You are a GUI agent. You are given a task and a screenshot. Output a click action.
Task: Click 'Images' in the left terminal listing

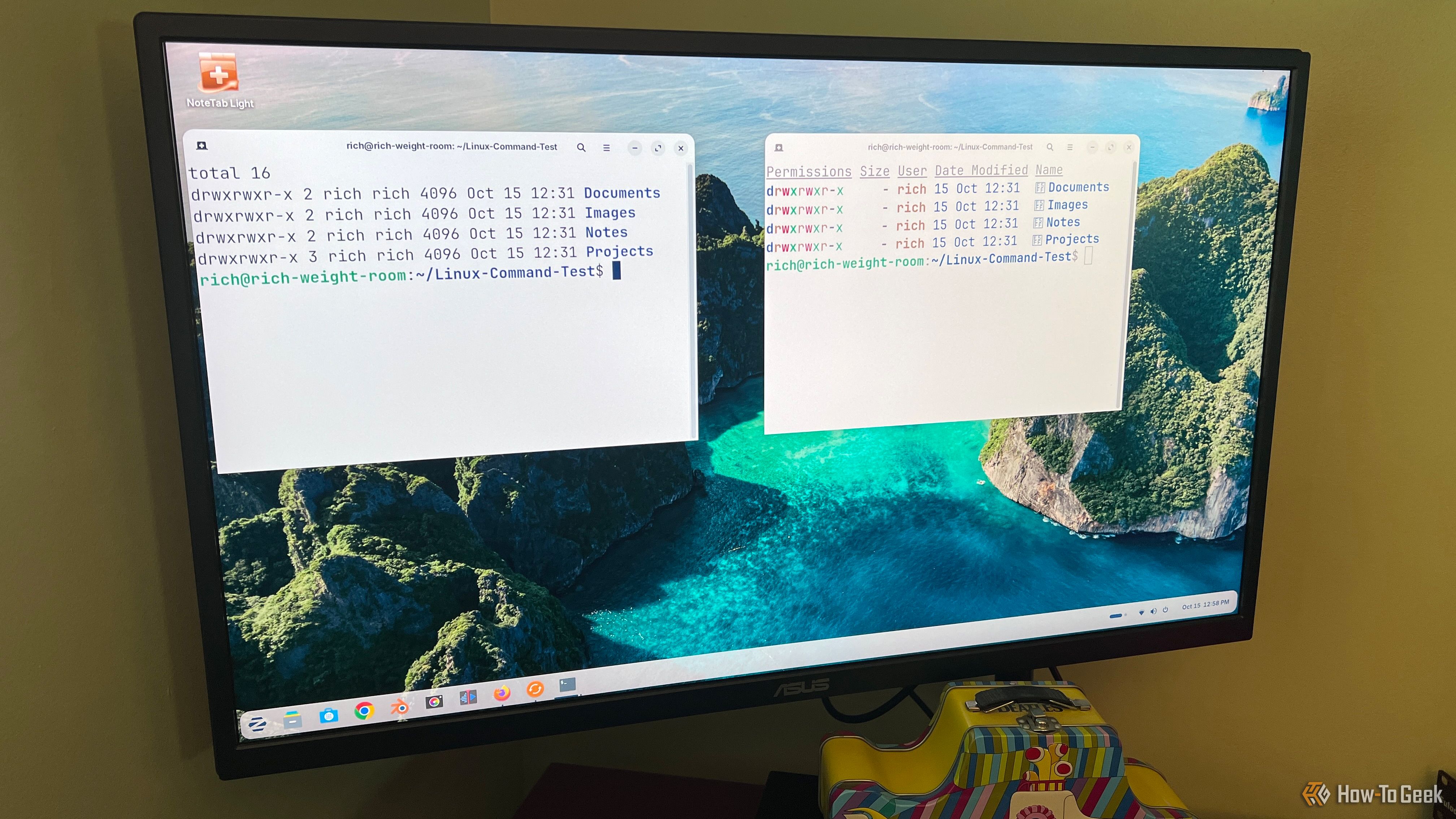click(x=610, y=213)
